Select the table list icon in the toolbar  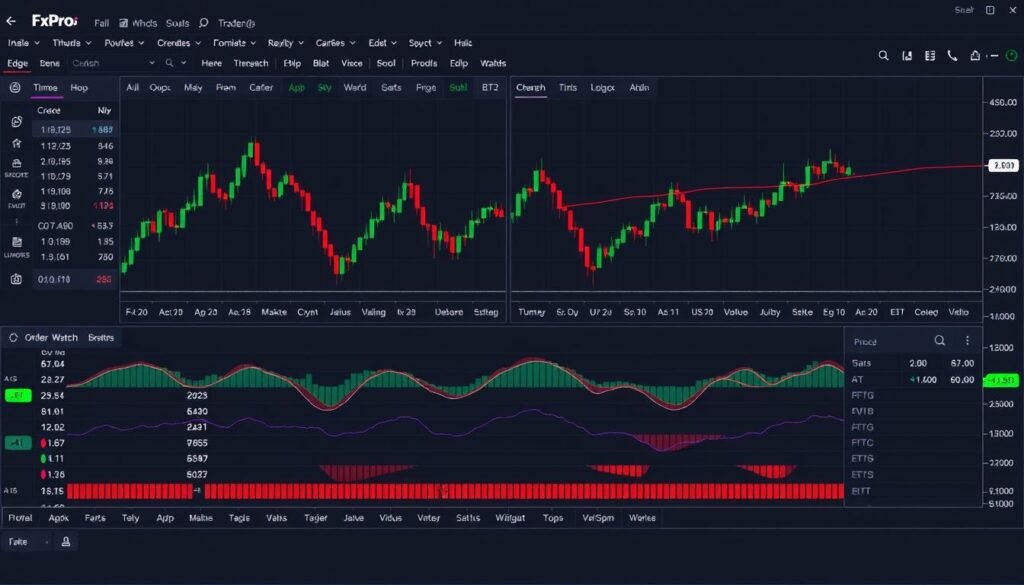click(x=930, y=56)
